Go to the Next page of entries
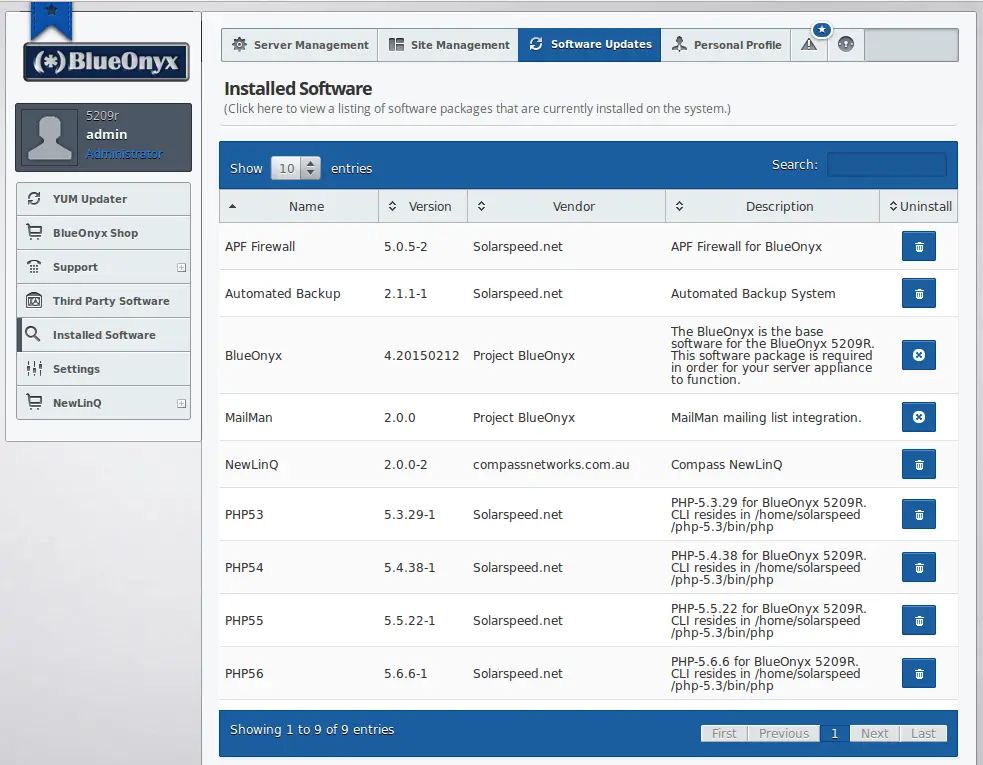Viewport: 983px width, 765px height. tap(874, 733)
